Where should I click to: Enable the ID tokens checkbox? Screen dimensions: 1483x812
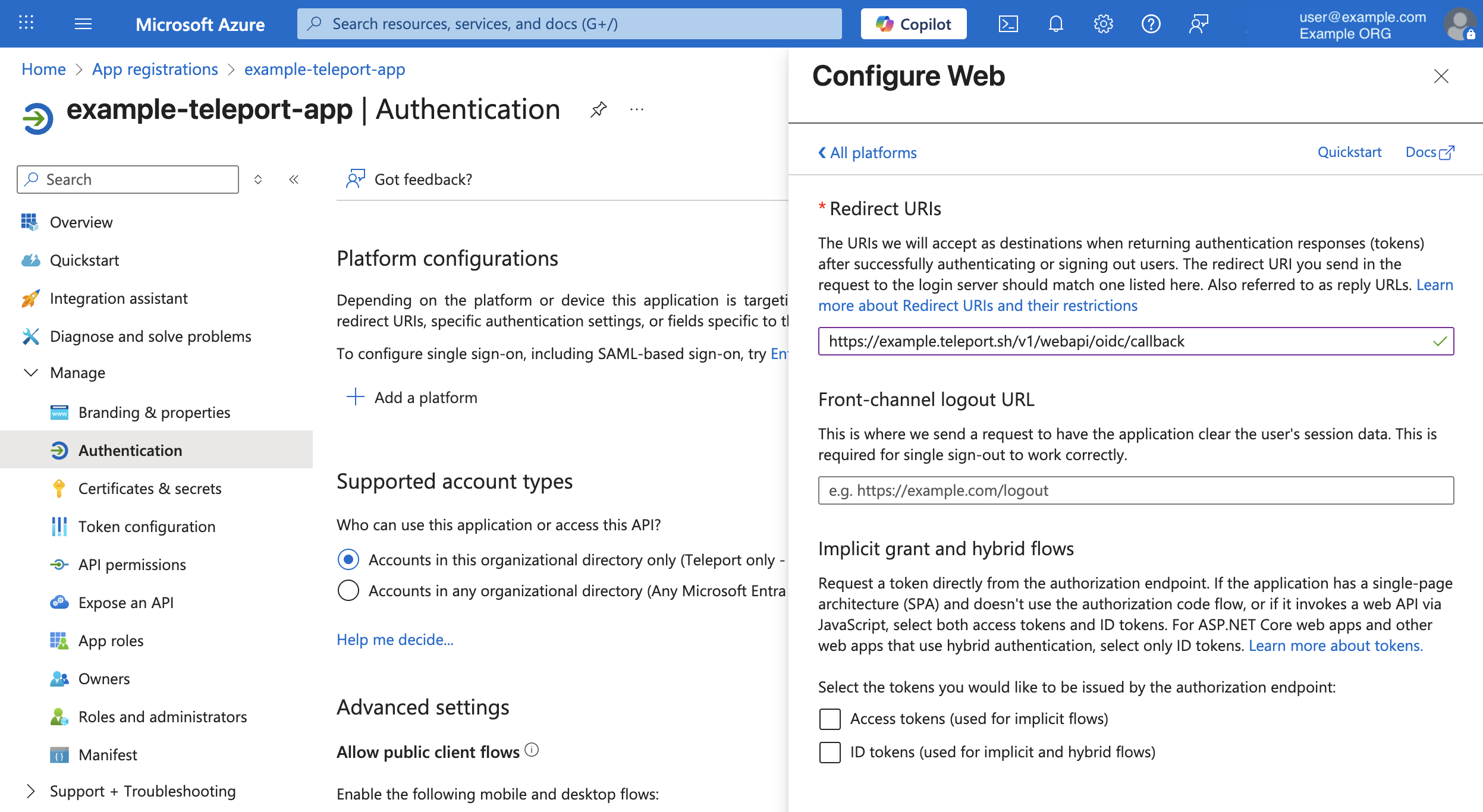(x=830, y=752)
